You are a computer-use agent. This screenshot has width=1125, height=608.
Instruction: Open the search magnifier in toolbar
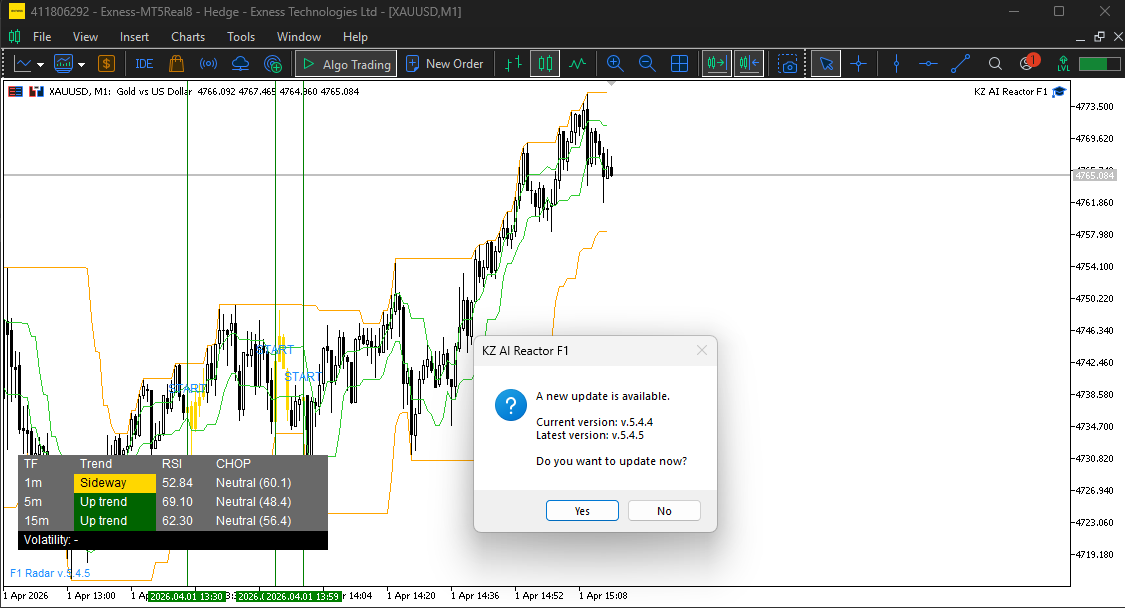995,64
